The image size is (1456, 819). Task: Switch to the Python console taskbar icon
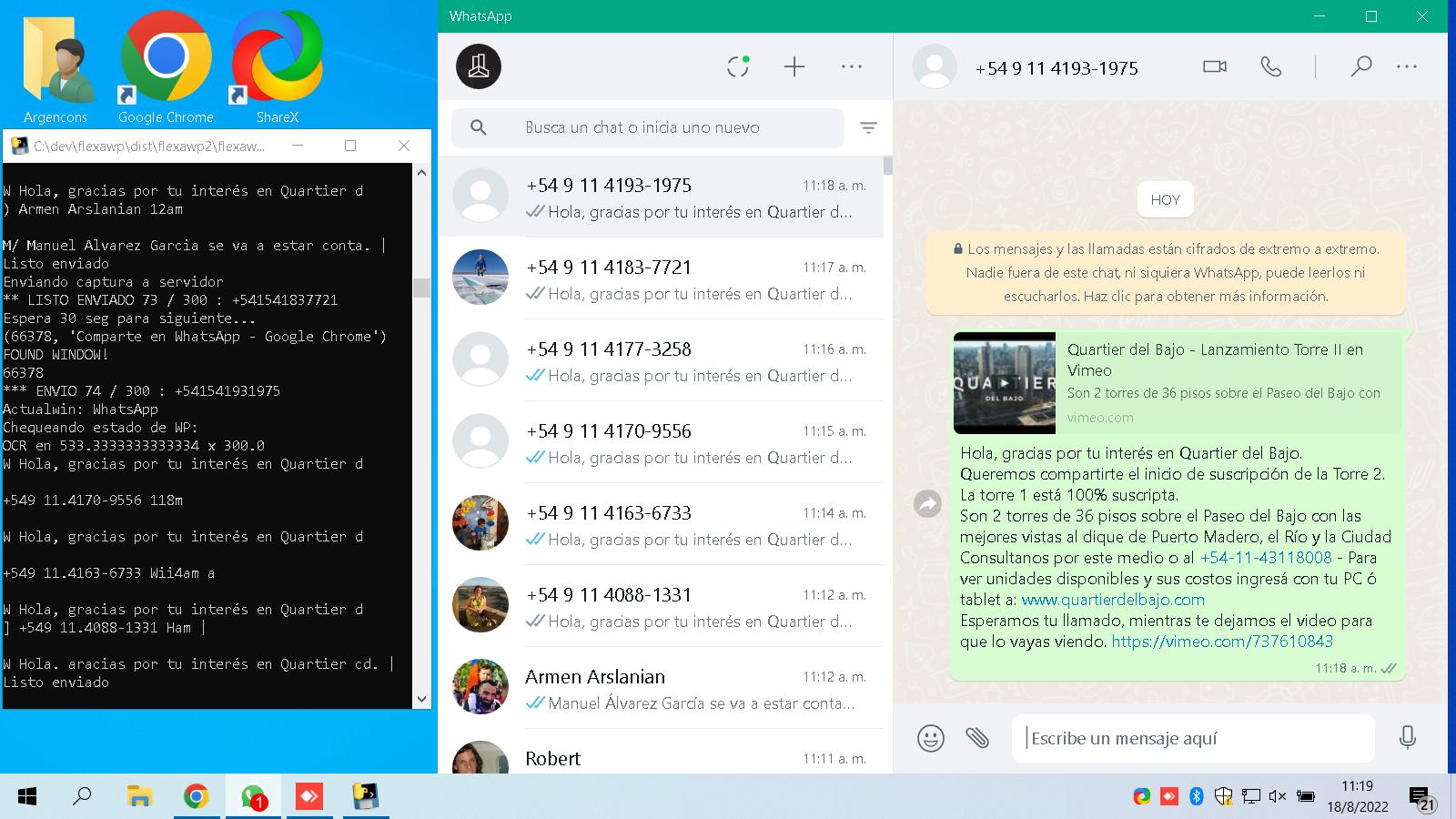pos(366,797)
